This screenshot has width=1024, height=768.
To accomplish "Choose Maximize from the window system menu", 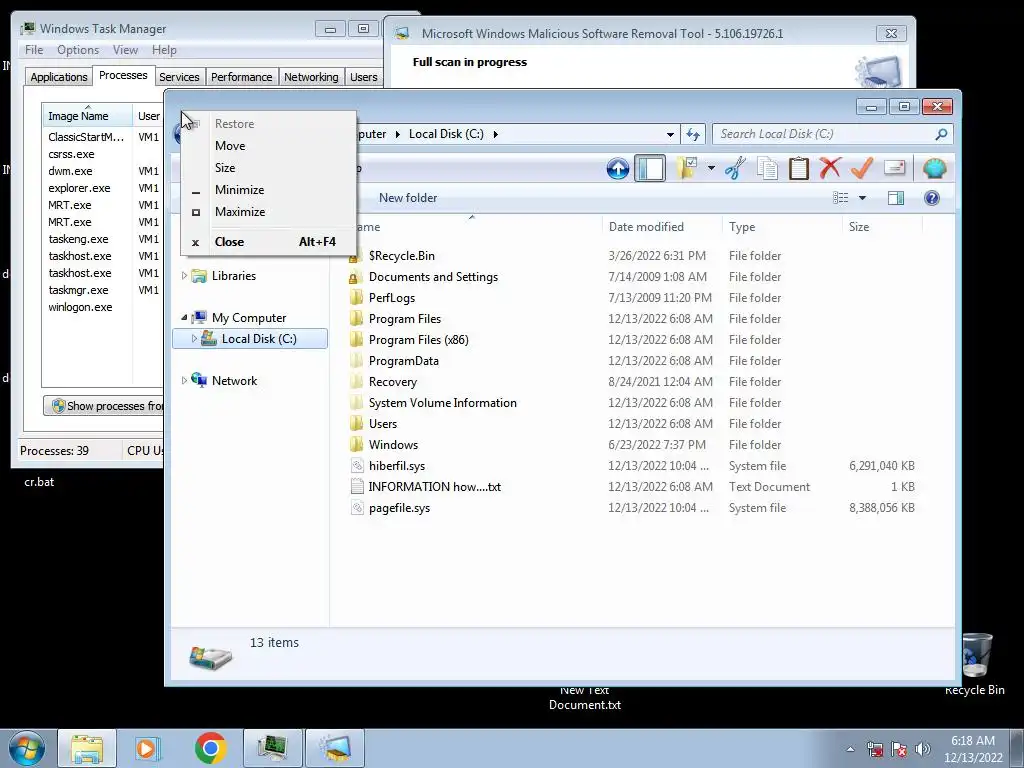I will click(269, 212).
